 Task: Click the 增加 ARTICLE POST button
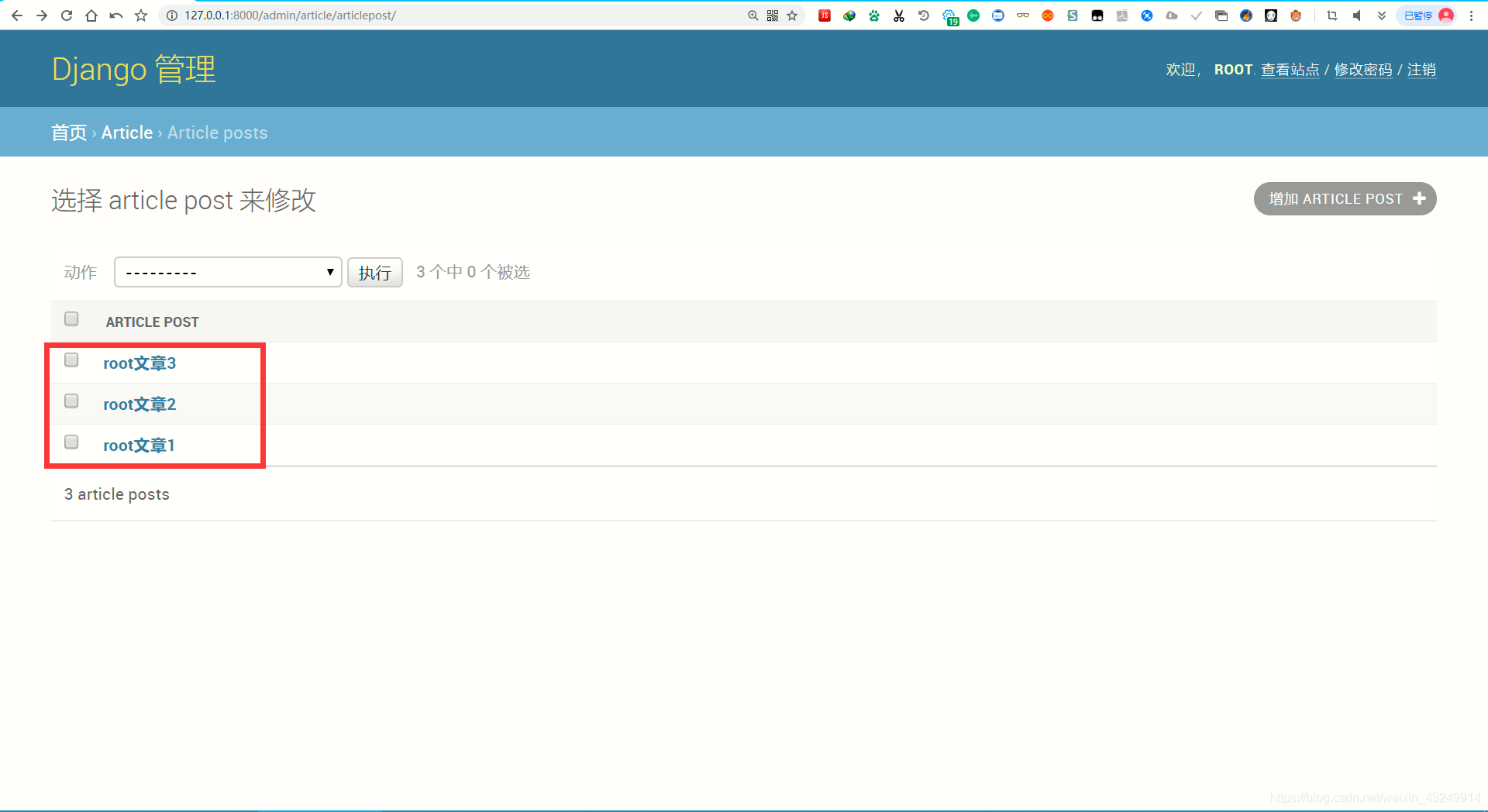(x=1345, y=199)
